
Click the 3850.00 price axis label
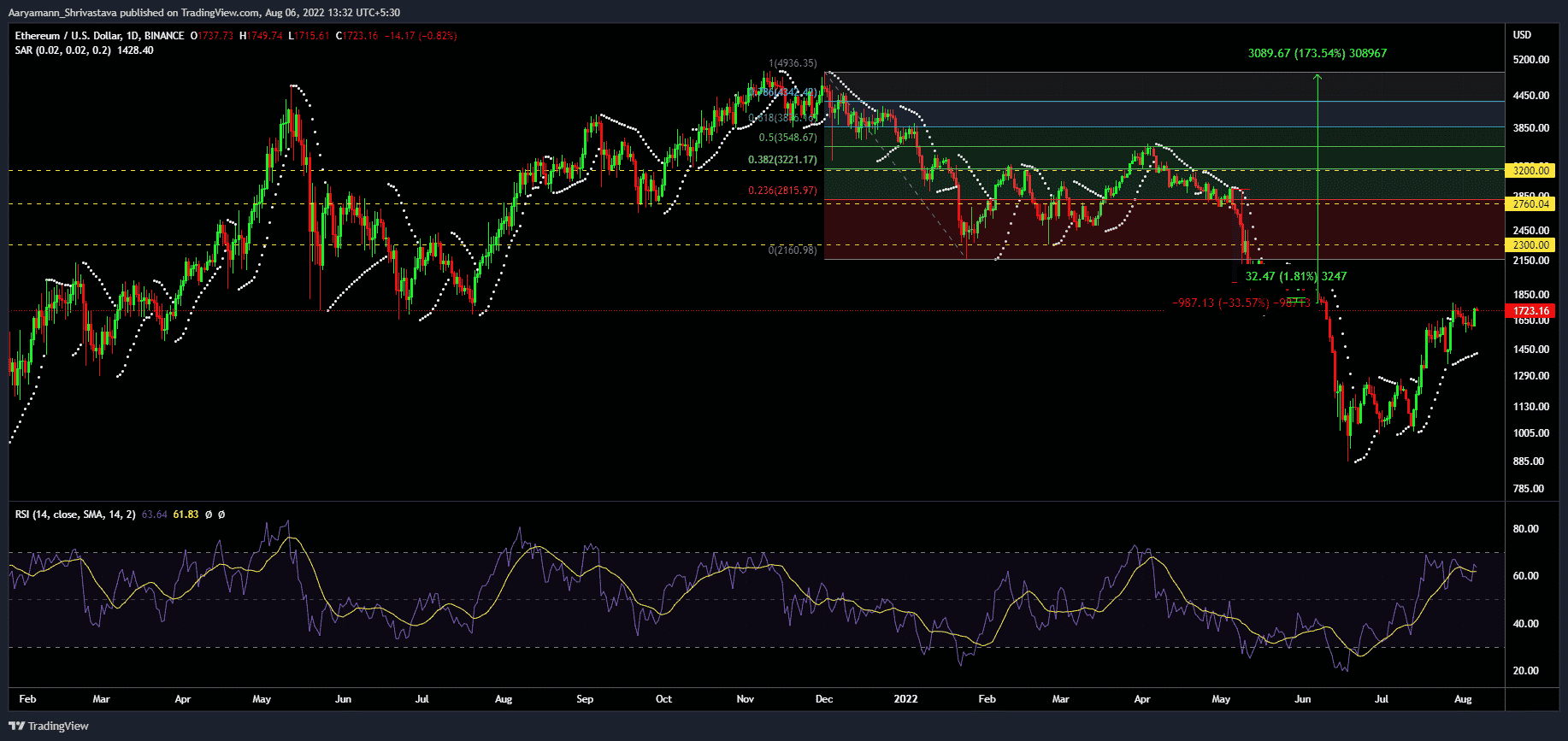(1531, 128)
